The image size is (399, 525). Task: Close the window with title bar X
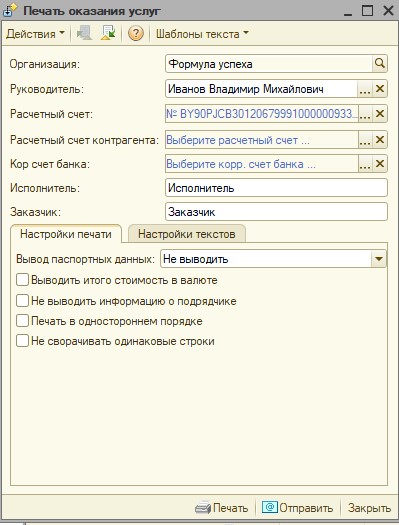(388, 10)
